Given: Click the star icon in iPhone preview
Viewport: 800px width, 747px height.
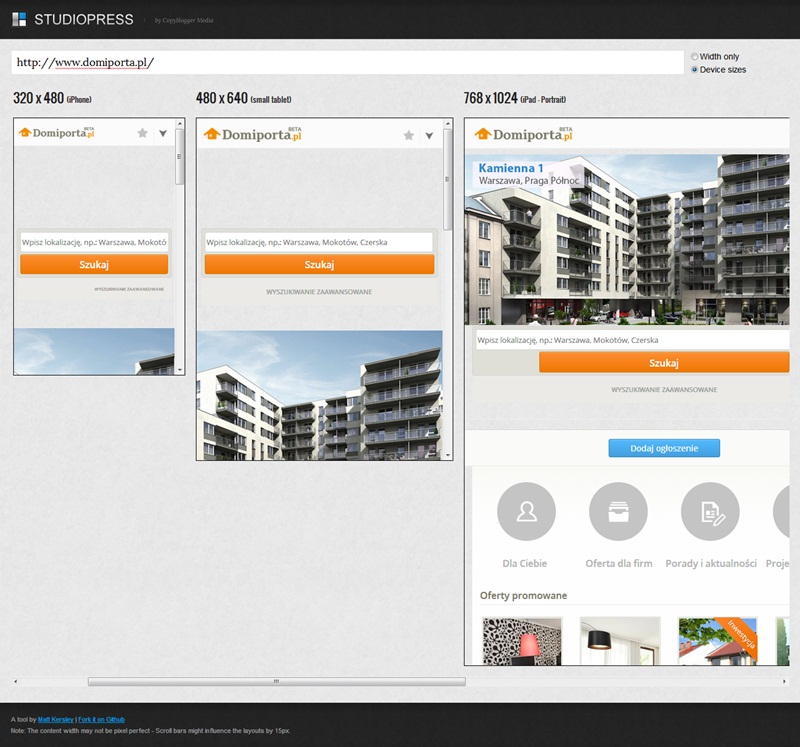Looking at the screenshot, I should click(142, 133).
